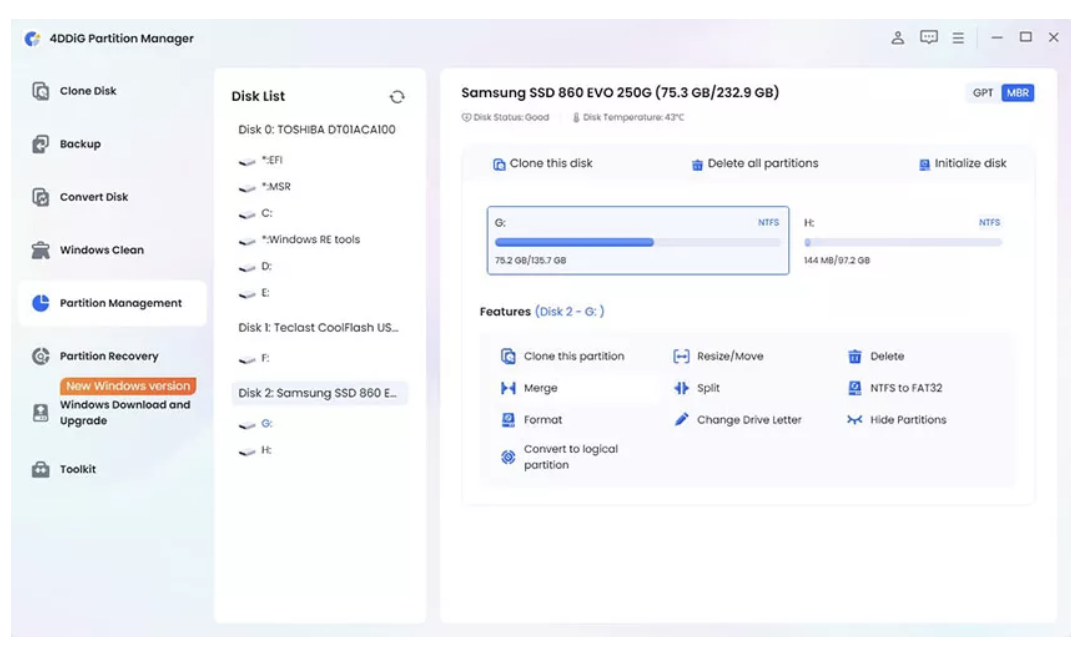Viewport: 1090px width, 672px height.
Task: Click the Merge partitions icon
Action: (508, 388)
